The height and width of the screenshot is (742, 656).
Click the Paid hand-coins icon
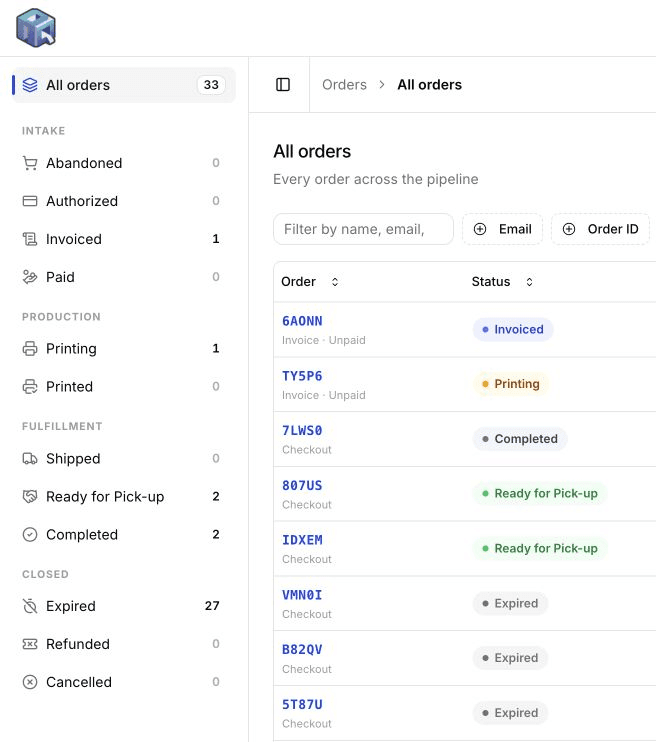(30, 277)
